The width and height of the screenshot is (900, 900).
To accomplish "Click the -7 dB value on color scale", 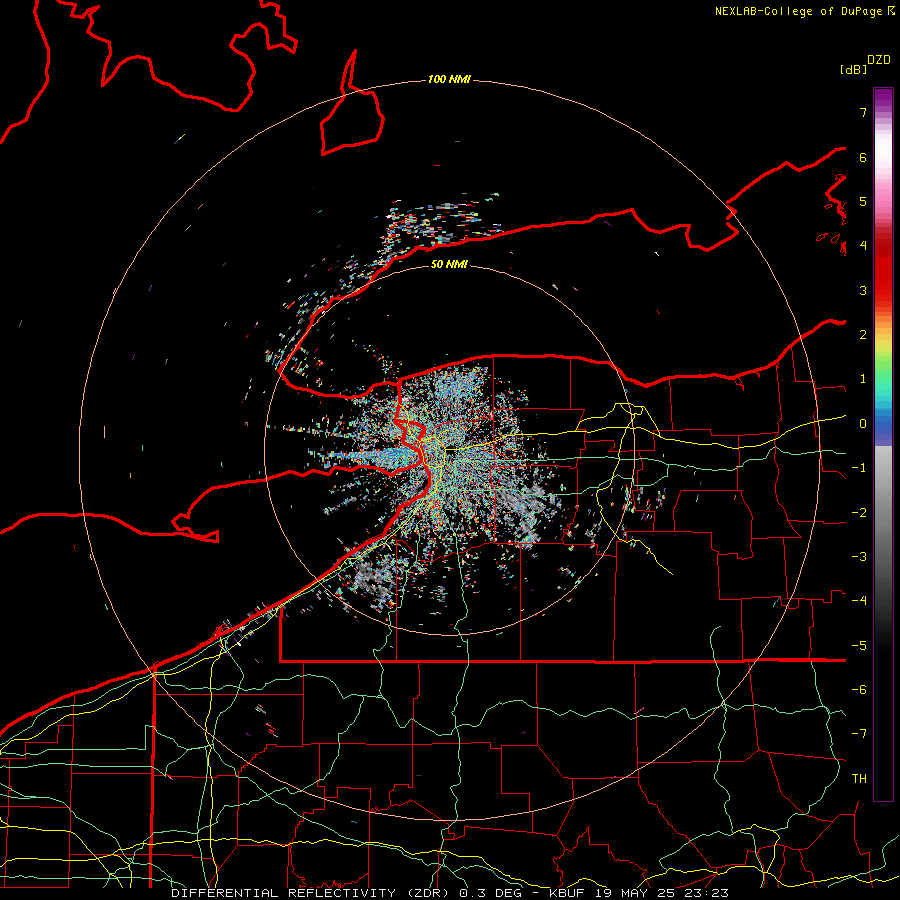I will pos(859,734).
